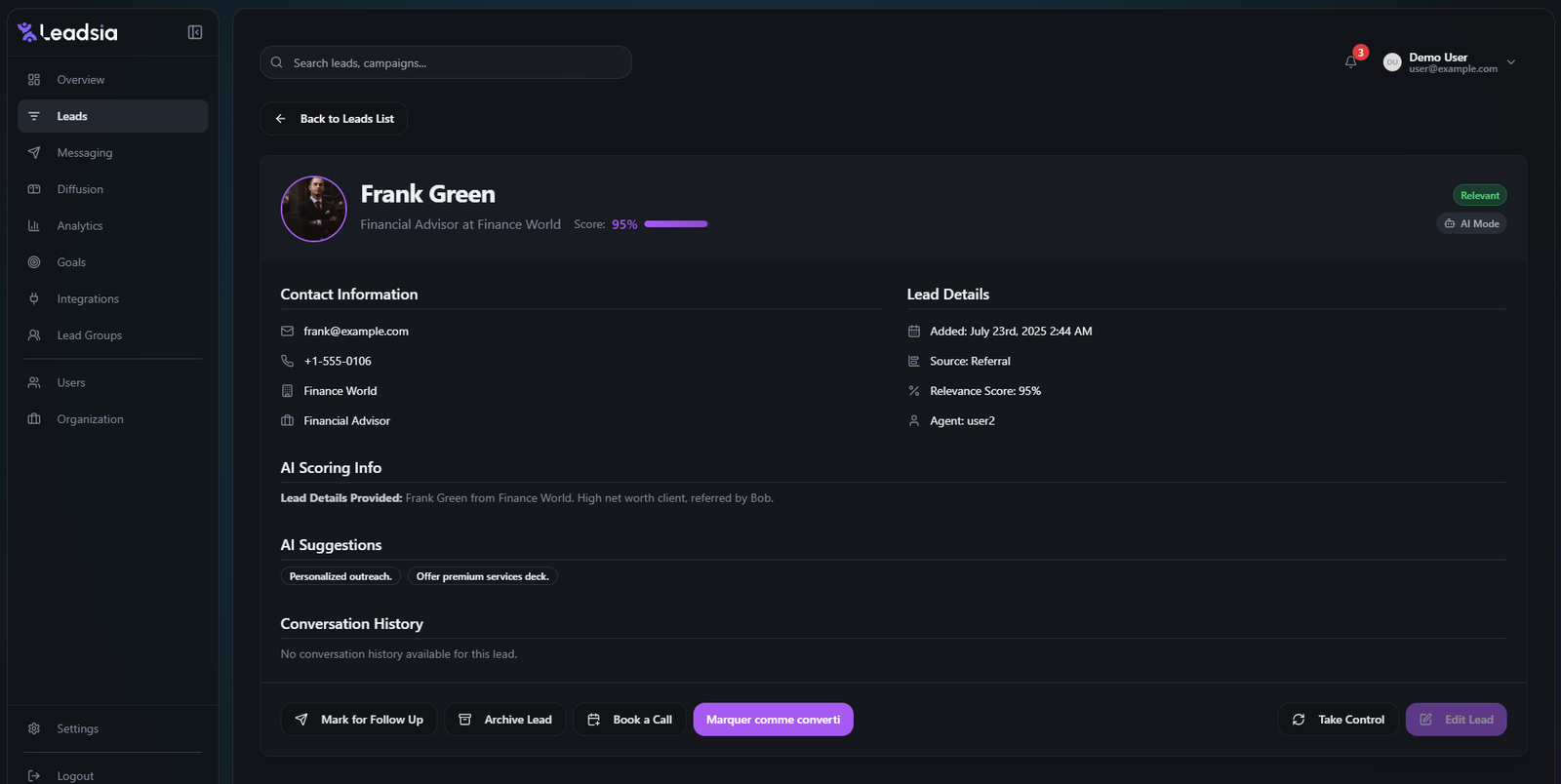Click the Messaging paper plane icon
The image size is (1561, 784).
[34, 153]
